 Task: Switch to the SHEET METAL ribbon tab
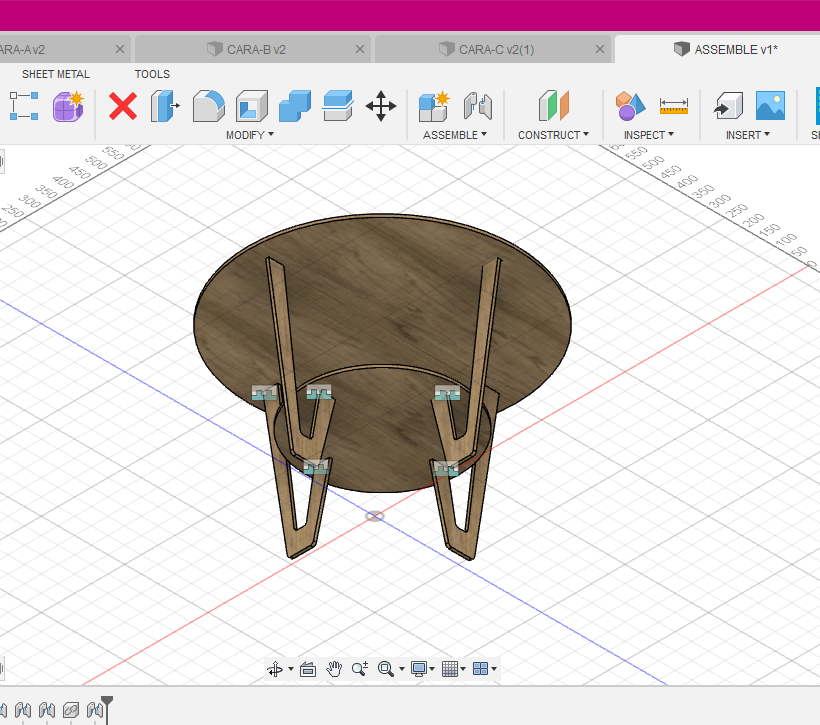click(x=56, y=74)
